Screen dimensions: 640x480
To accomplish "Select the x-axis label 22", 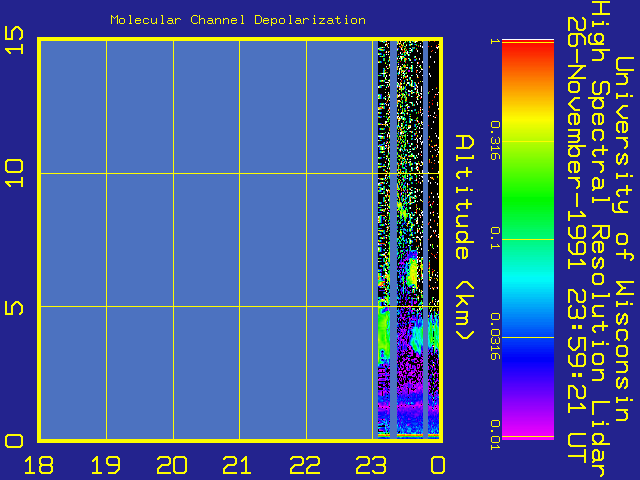I will [304, 465].
